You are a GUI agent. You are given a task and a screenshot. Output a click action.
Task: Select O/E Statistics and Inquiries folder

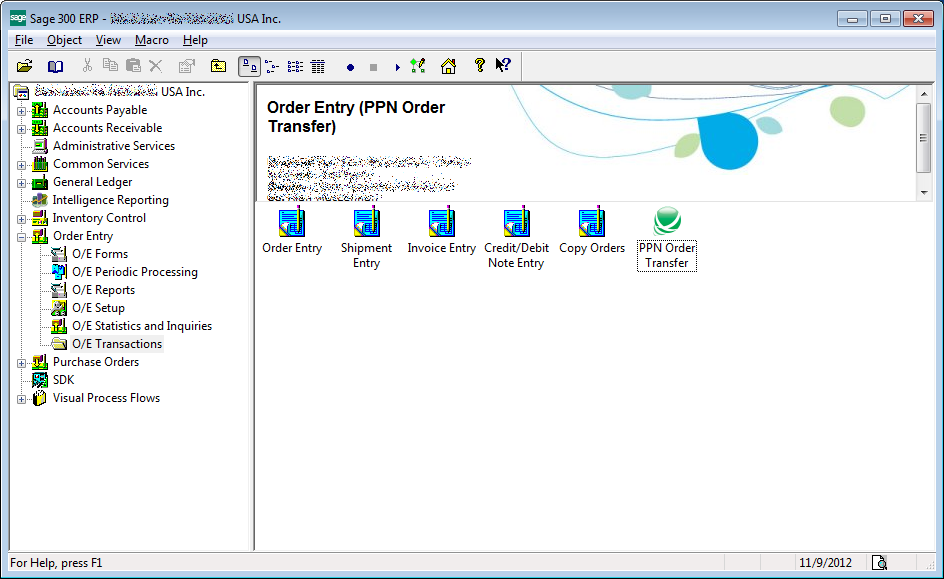[x=142, y=326]
